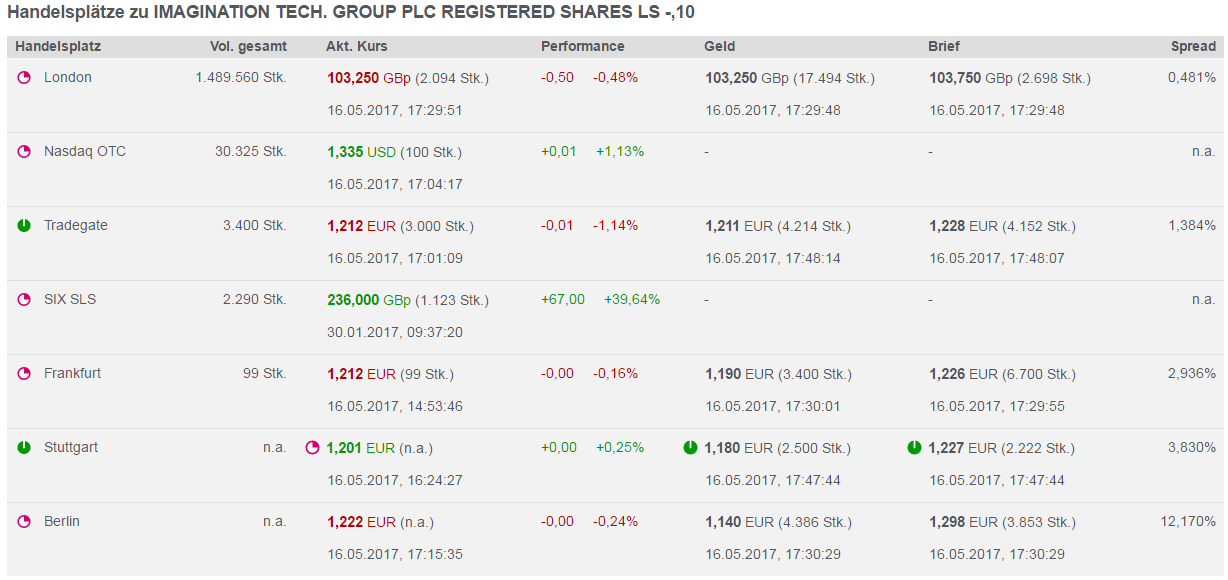Open the London trading venue link
The width and height of the screenshot is (1228, 580).
coord(67,77)
